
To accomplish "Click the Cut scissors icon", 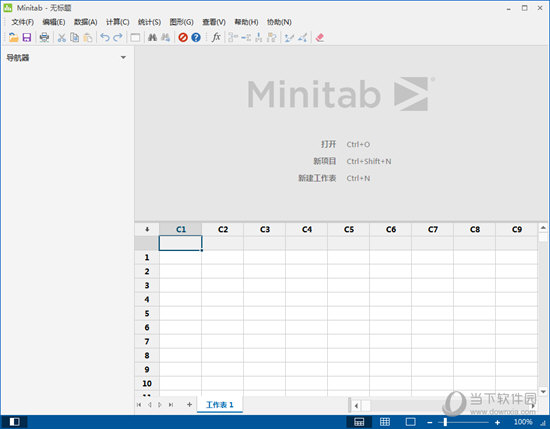I will 62,37.
